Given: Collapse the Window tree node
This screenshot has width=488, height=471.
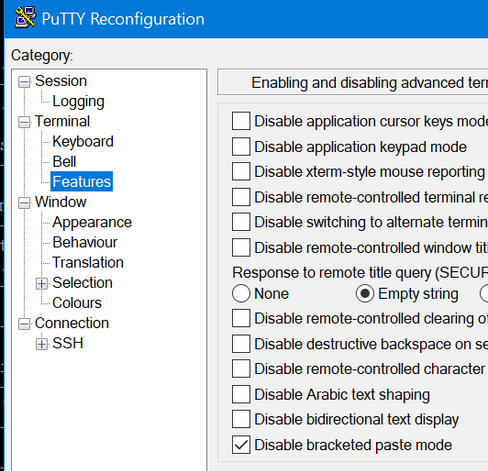Looking at the screenshot, I should point(24,202).
